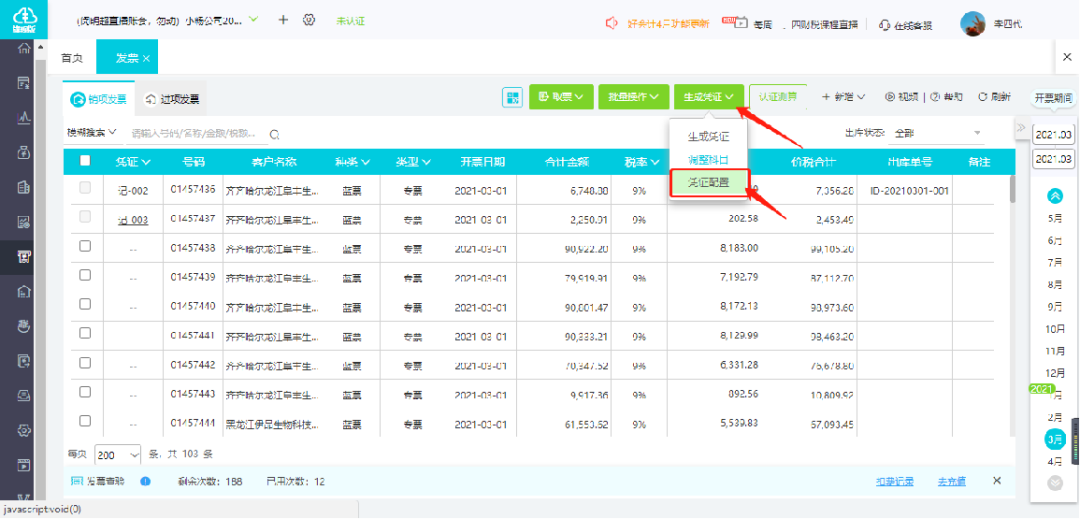Click the up-arrow circle in period panel

[1053, 196]
